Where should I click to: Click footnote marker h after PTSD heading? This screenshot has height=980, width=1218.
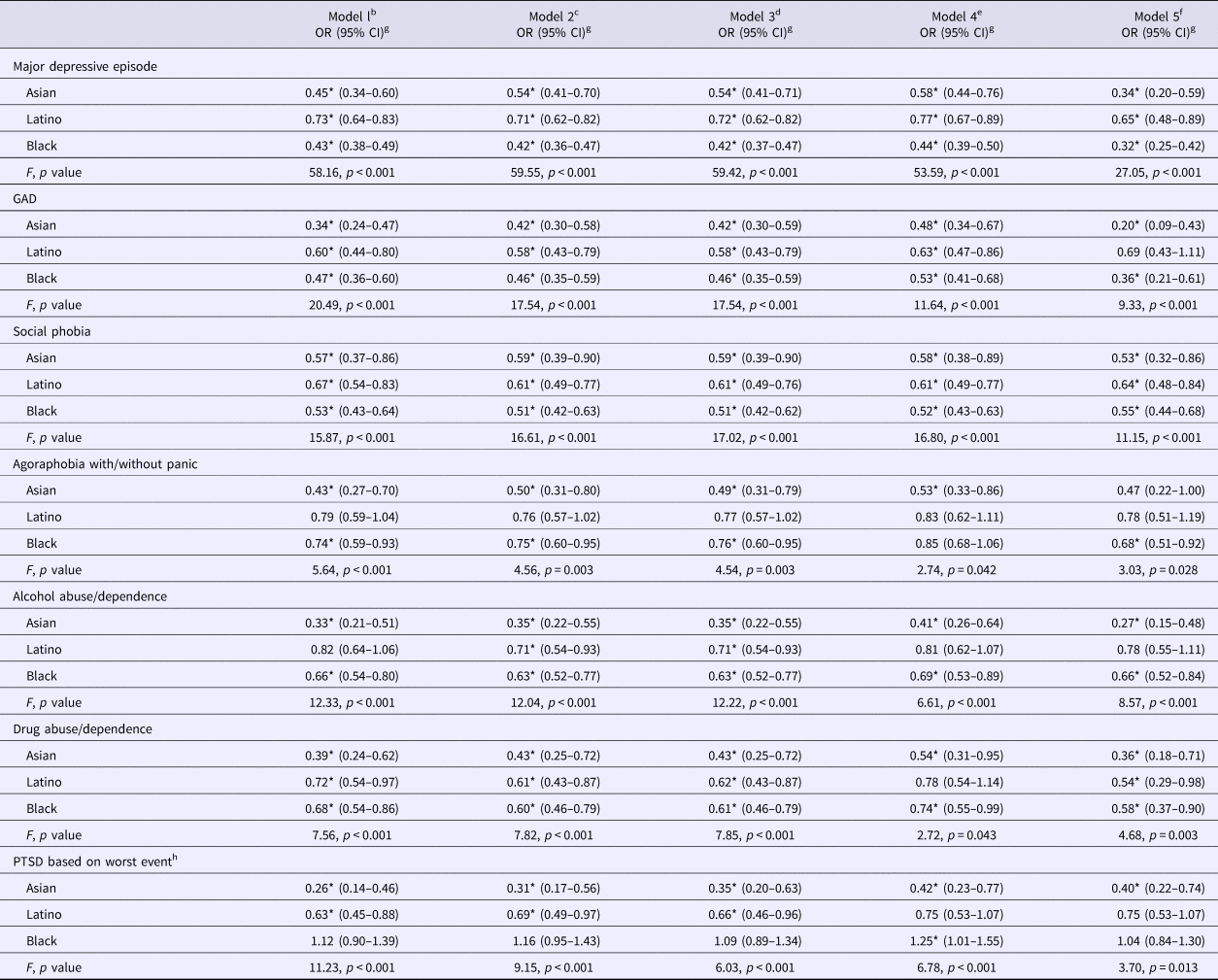[174, 859]
